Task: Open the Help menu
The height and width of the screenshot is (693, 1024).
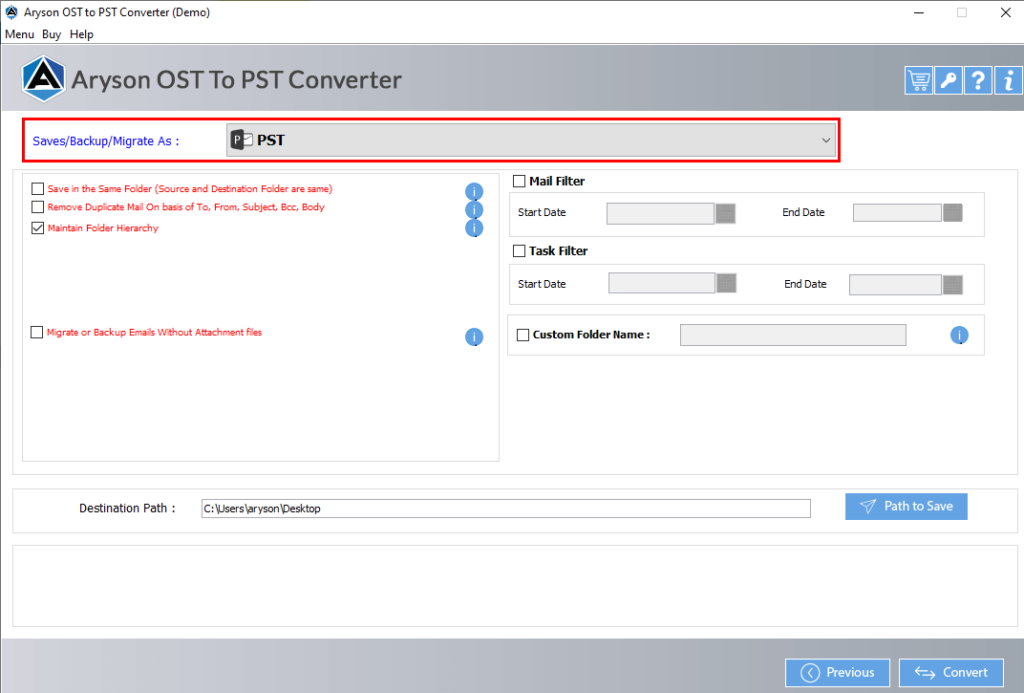Action: click(x=82, y=35)
